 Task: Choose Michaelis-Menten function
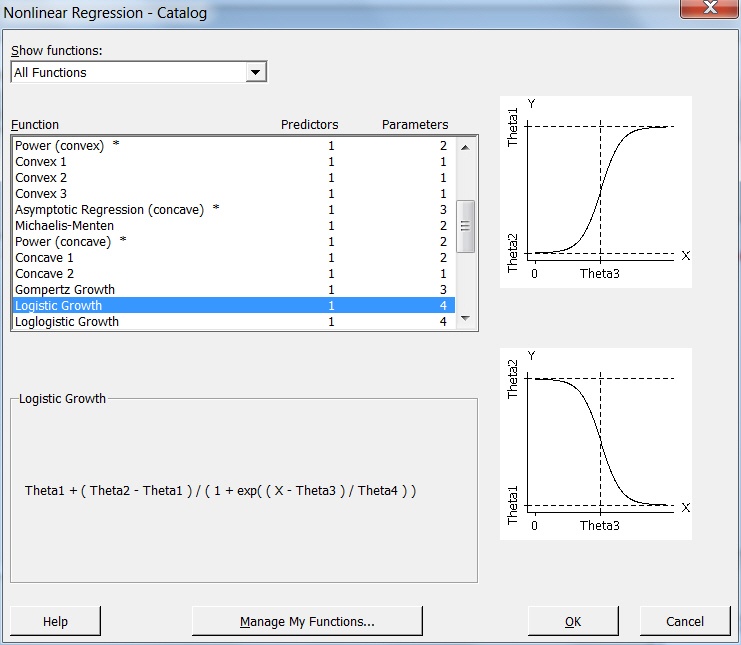[x=64, y=226]
